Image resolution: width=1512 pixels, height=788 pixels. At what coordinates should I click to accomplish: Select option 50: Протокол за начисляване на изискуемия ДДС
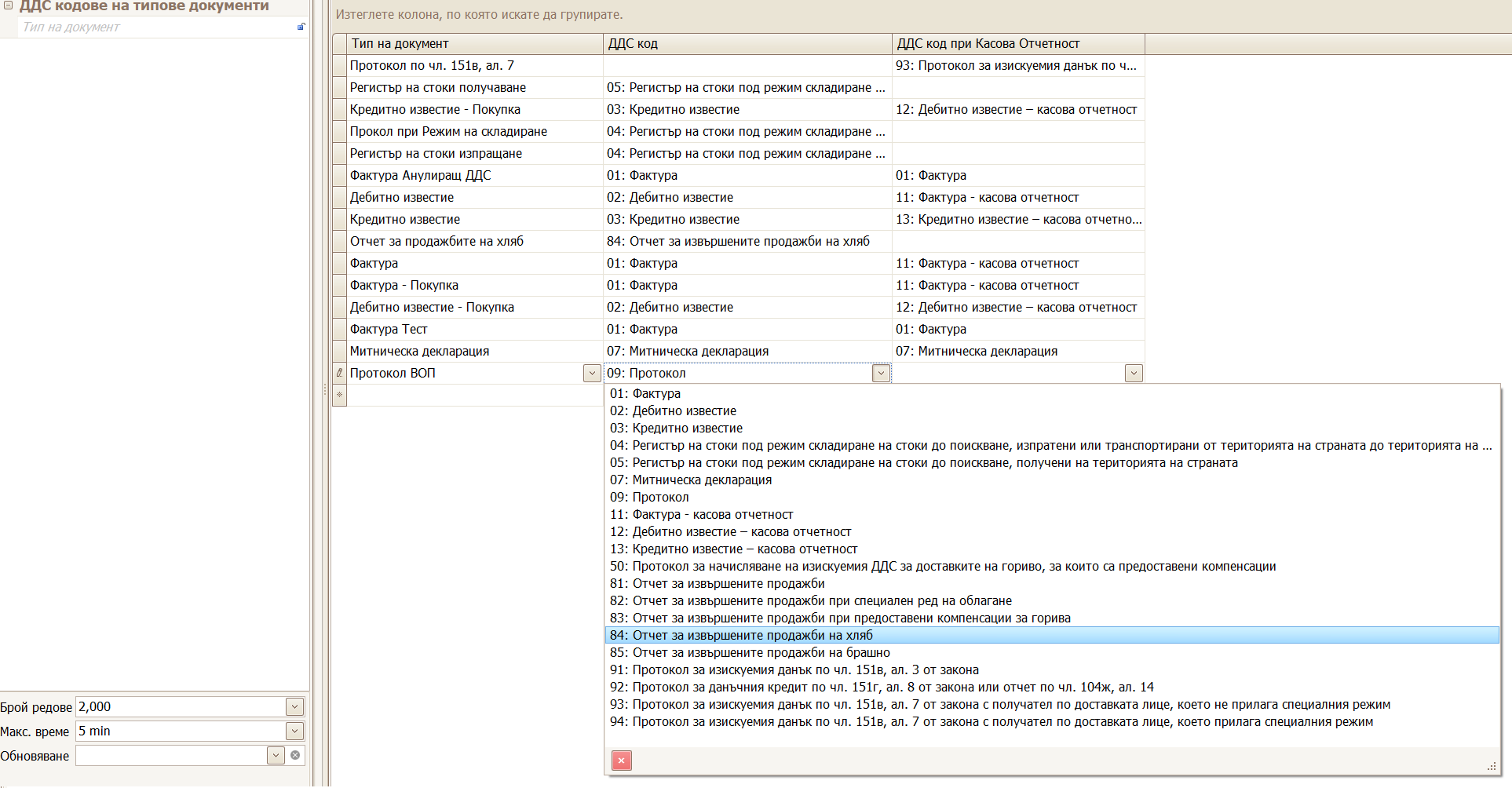[1052, 566]
